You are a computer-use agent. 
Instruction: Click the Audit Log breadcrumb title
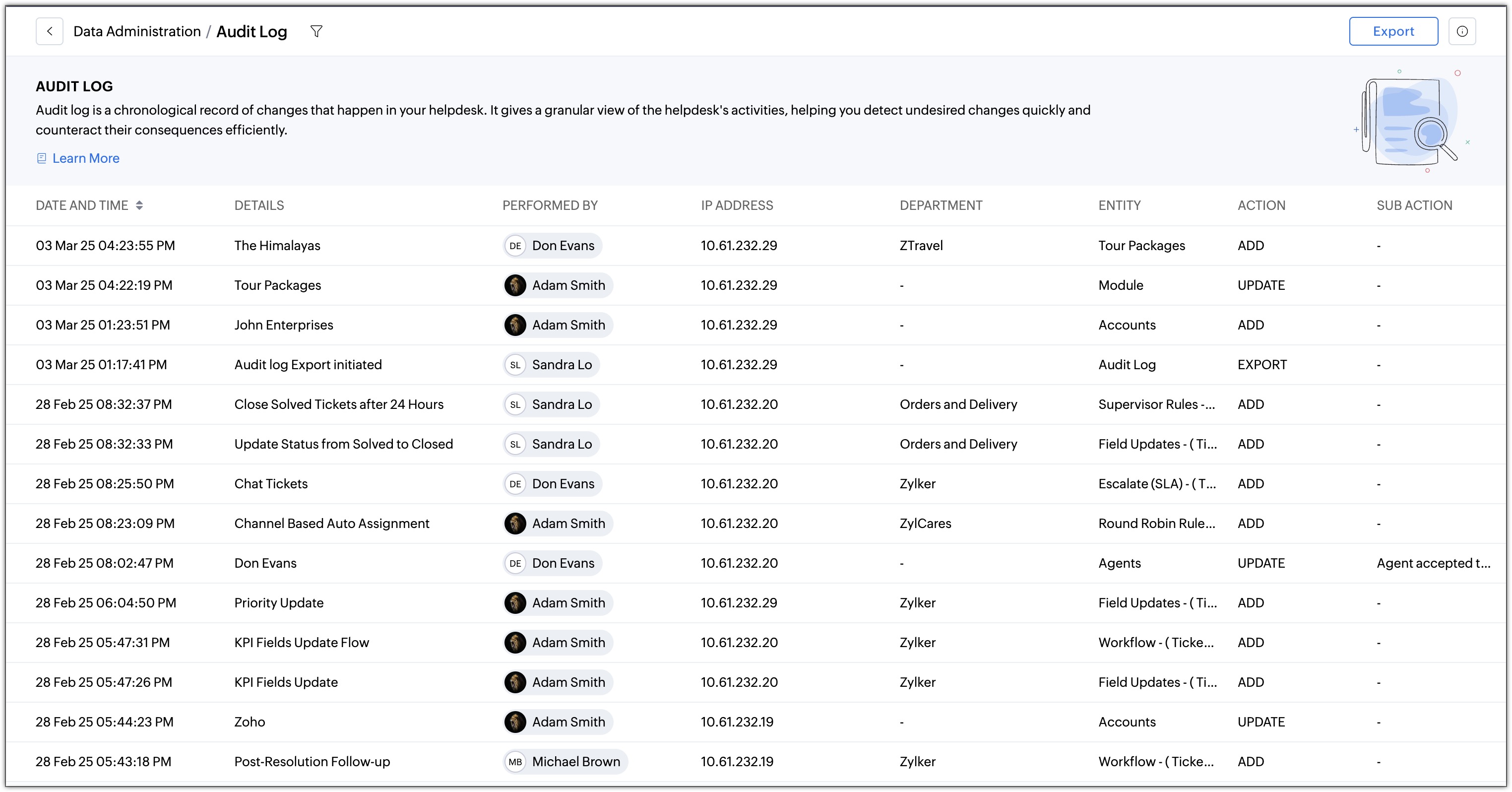click(x=251, y=31)
